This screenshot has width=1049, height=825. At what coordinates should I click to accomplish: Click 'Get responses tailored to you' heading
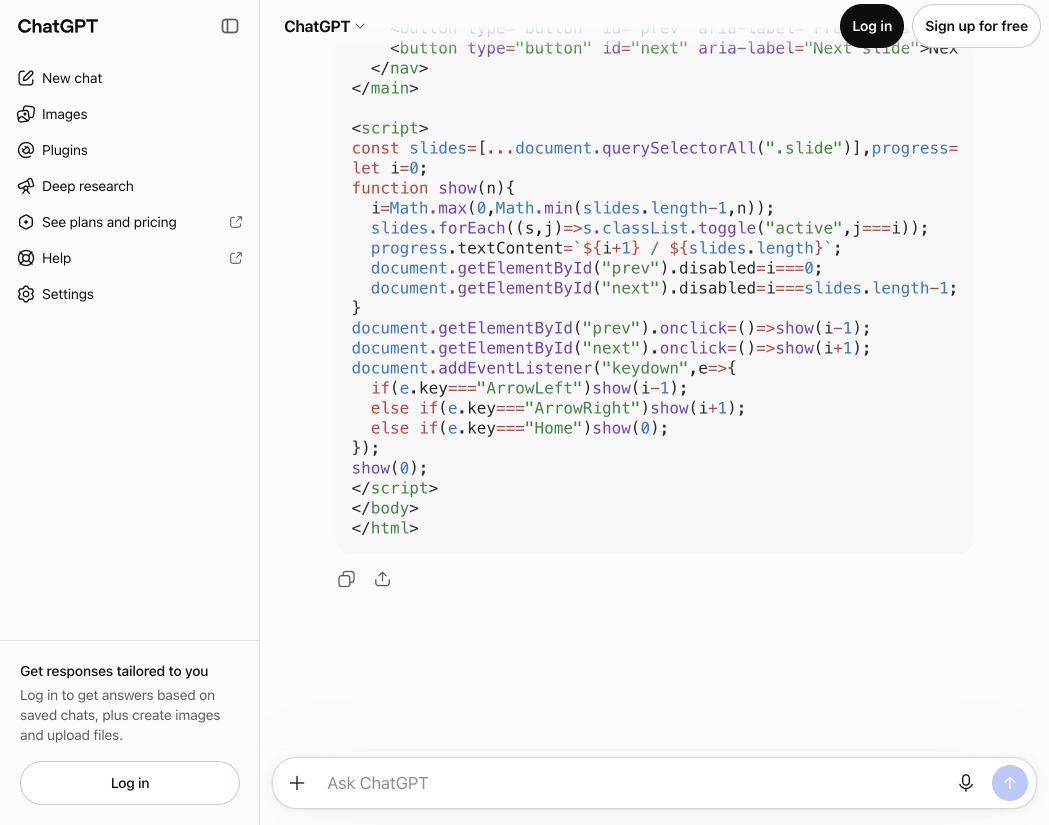114,671
